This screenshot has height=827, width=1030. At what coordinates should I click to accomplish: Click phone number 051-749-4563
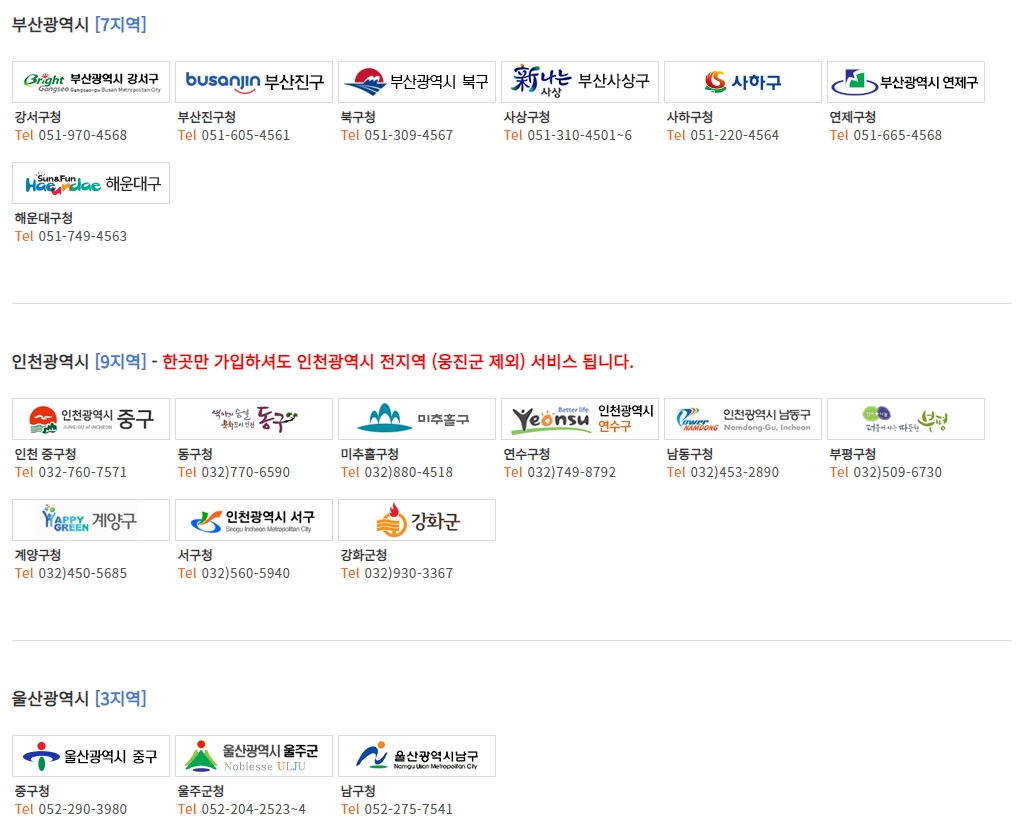83,236
